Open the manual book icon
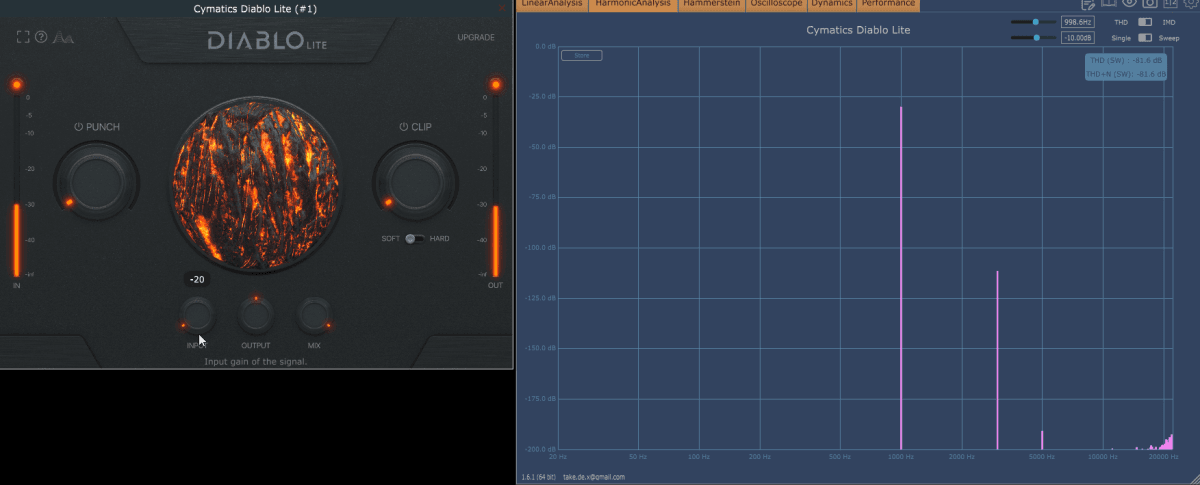Screen dimensions: 1200x485 point(1109,5)
